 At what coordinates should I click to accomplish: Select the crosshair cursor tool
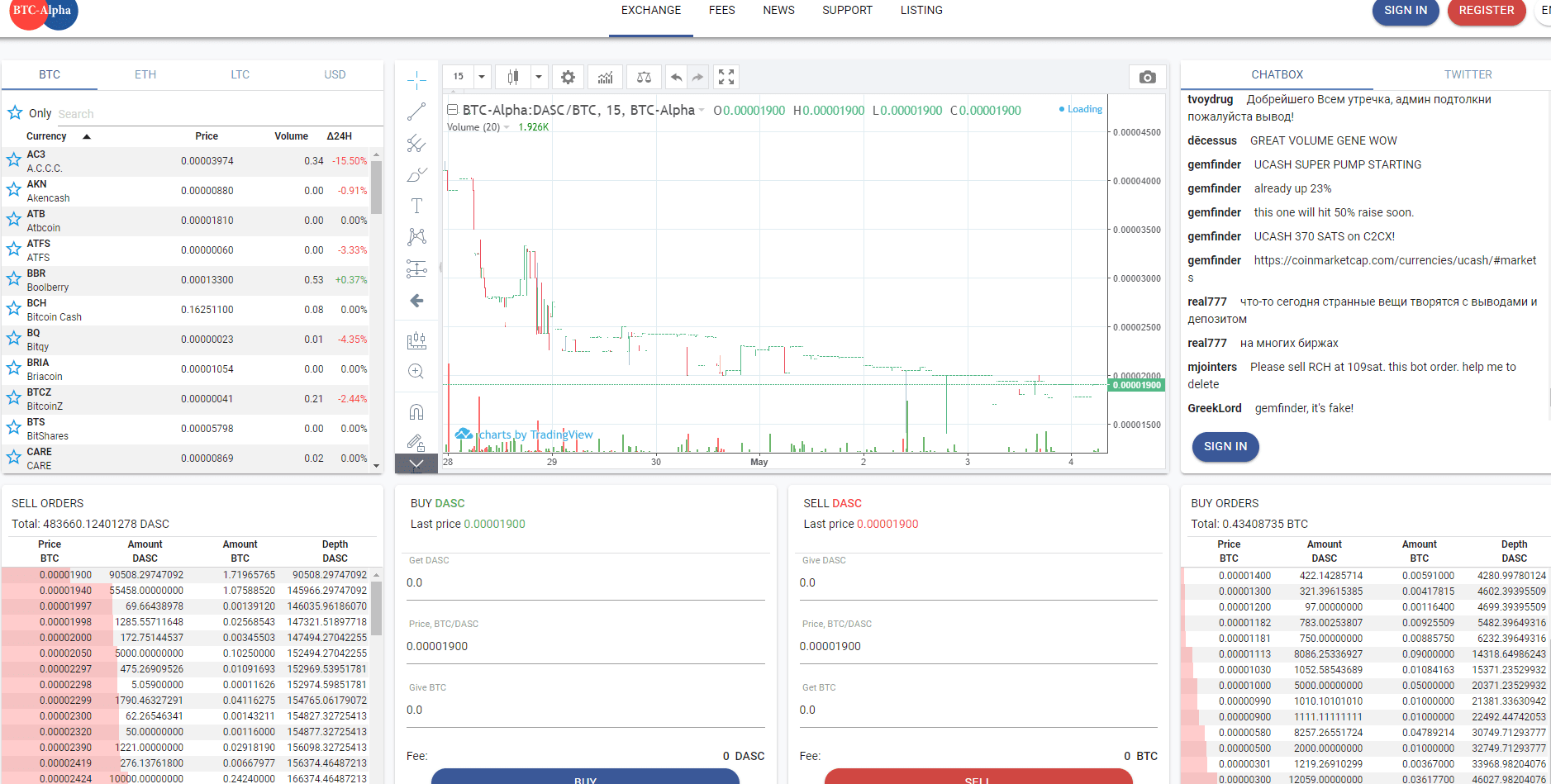(x=416, y=80)
